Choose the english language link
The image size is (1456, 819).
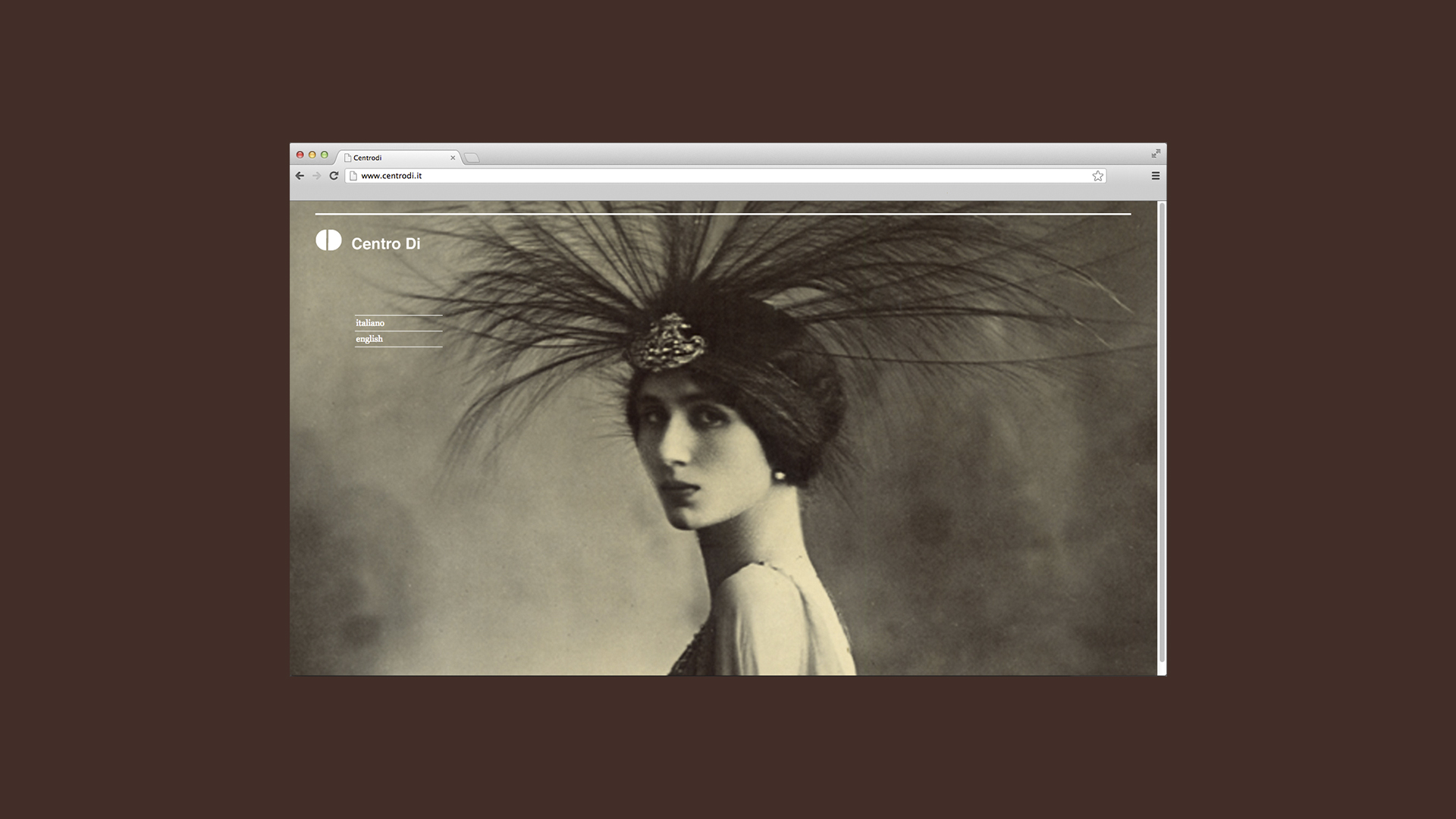tap(369, 339)
